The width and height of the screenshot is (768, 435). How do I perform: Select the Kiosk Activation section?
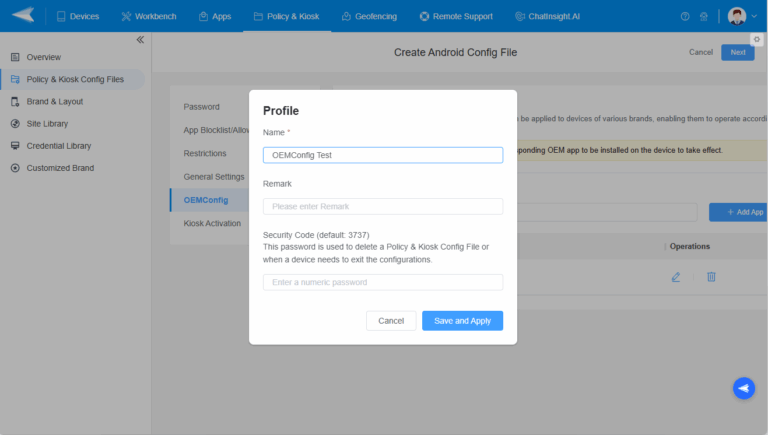212,223
